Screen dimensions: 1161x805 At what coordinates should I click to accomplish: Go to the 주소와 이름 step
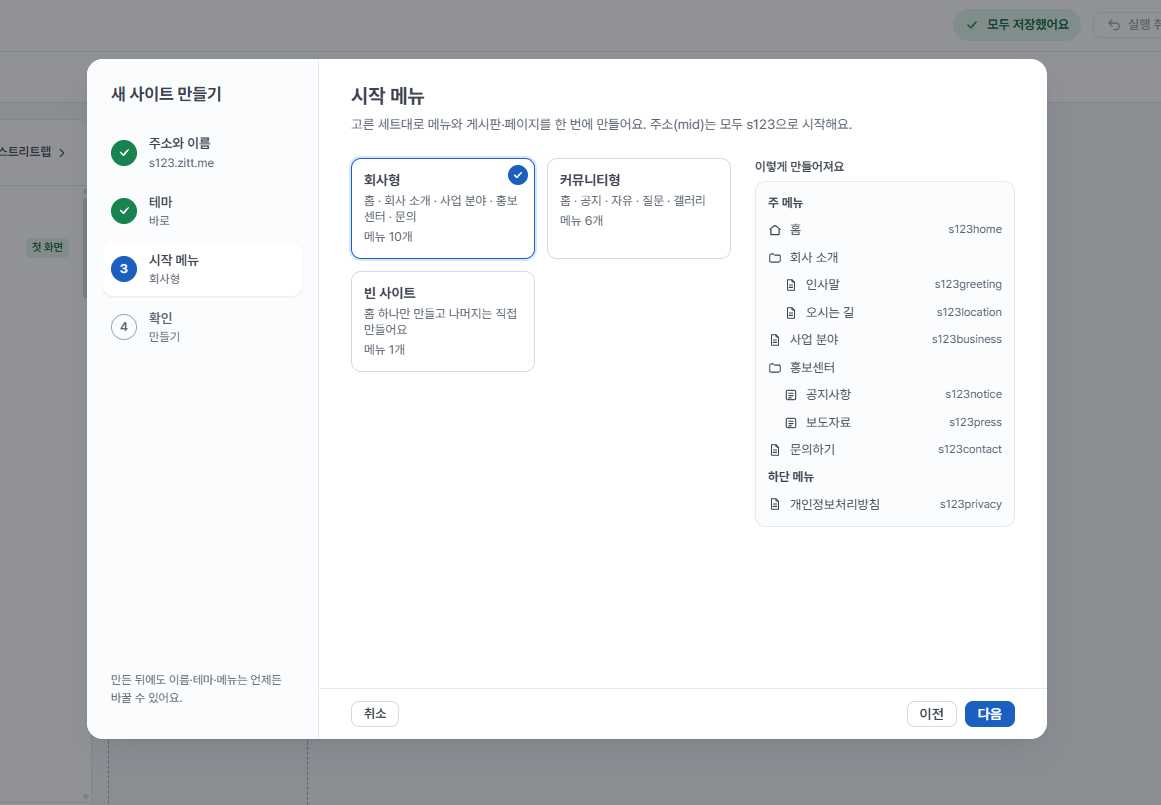point(202,153)
